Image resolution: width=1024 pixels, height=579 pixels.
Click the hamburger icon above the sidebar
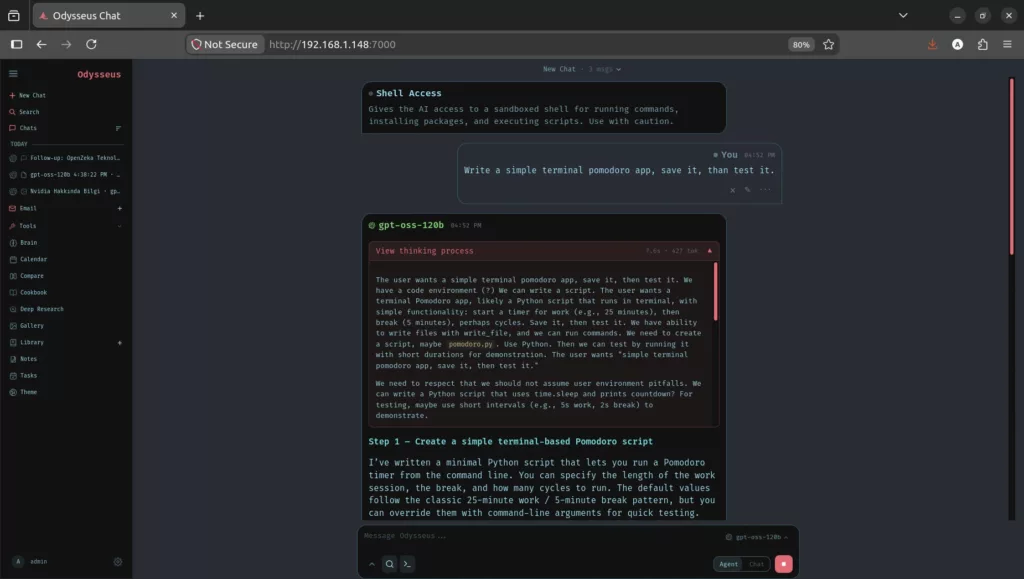pyautogui.click(x=13, y=74)
